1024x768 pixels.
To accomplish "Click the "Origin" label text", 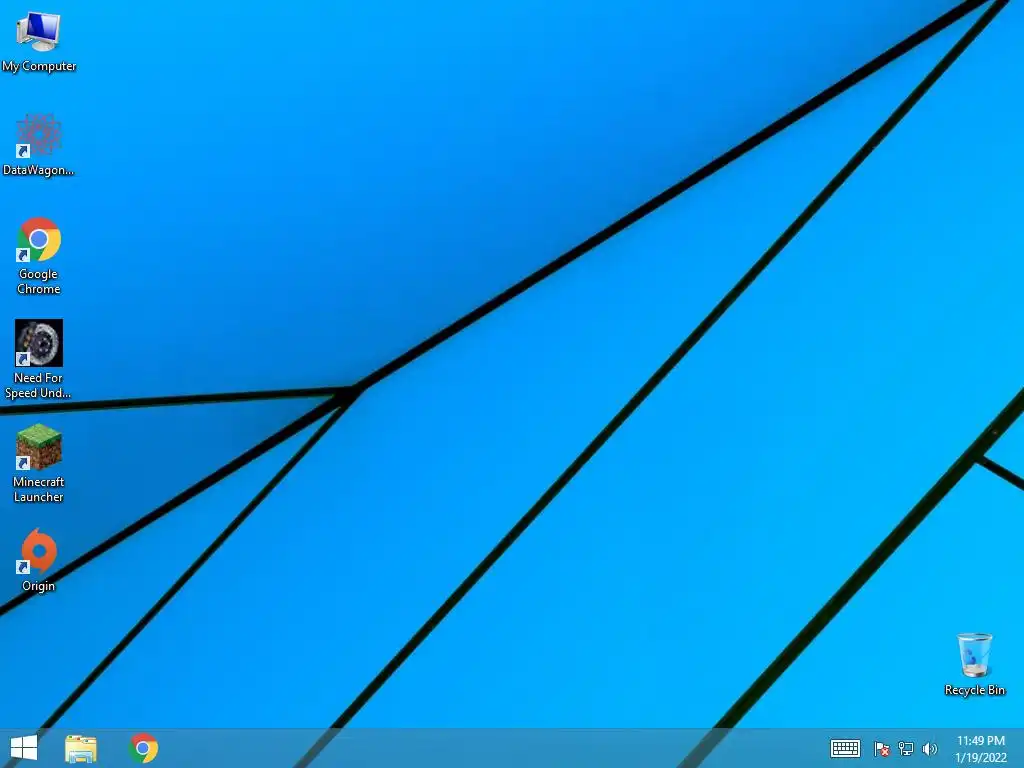I will click(x=39, y=586).
